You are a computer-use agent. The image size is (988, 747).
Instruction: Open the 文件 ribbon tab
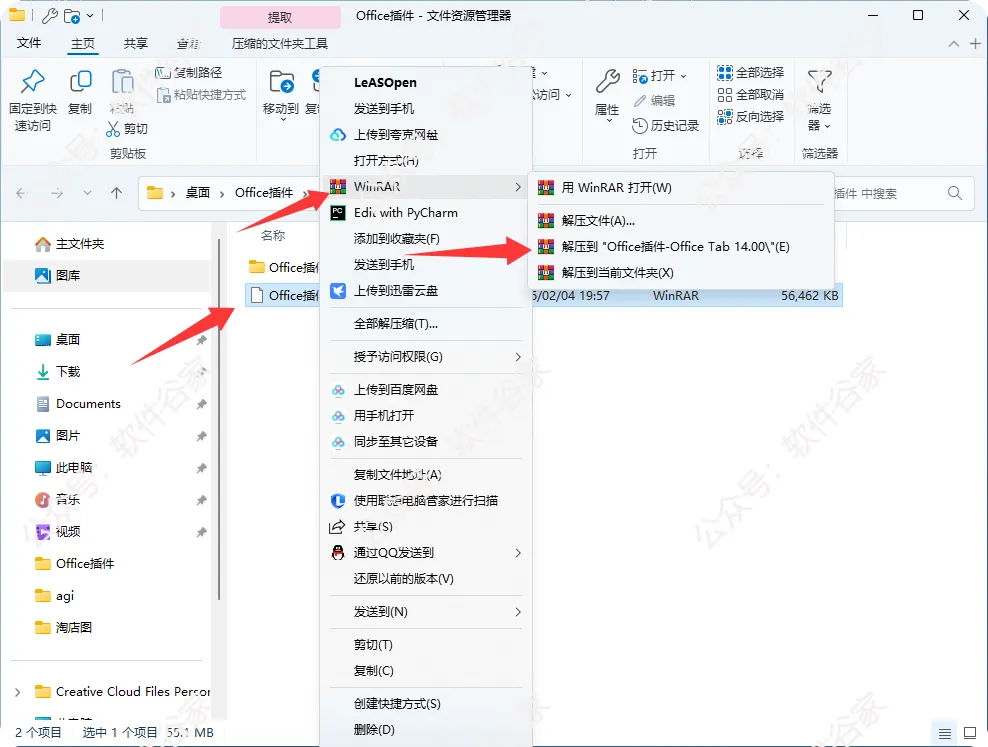point(29,43)
